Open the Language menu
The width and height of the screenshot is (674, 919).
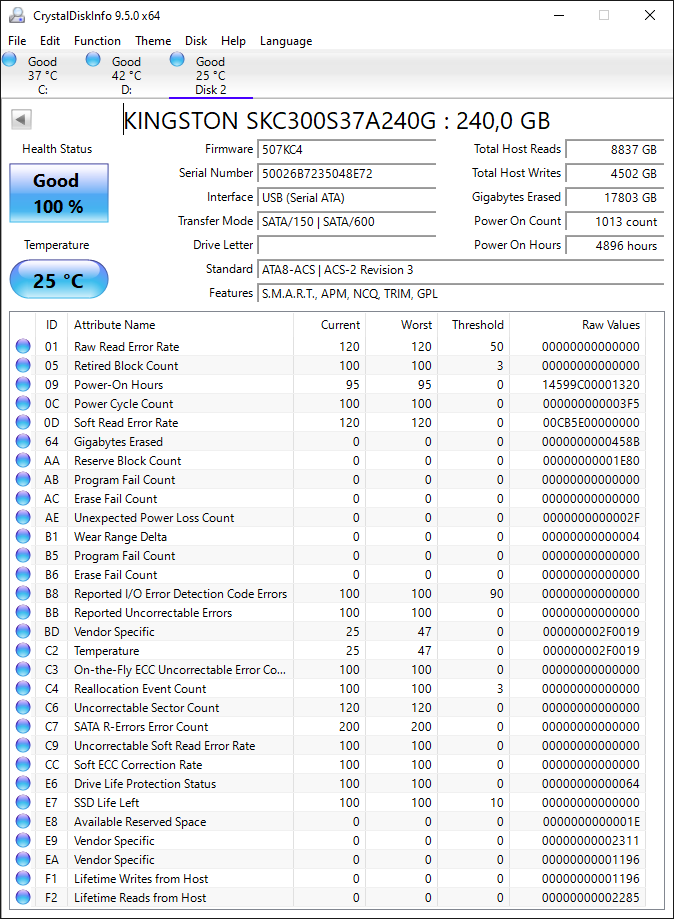286,41
